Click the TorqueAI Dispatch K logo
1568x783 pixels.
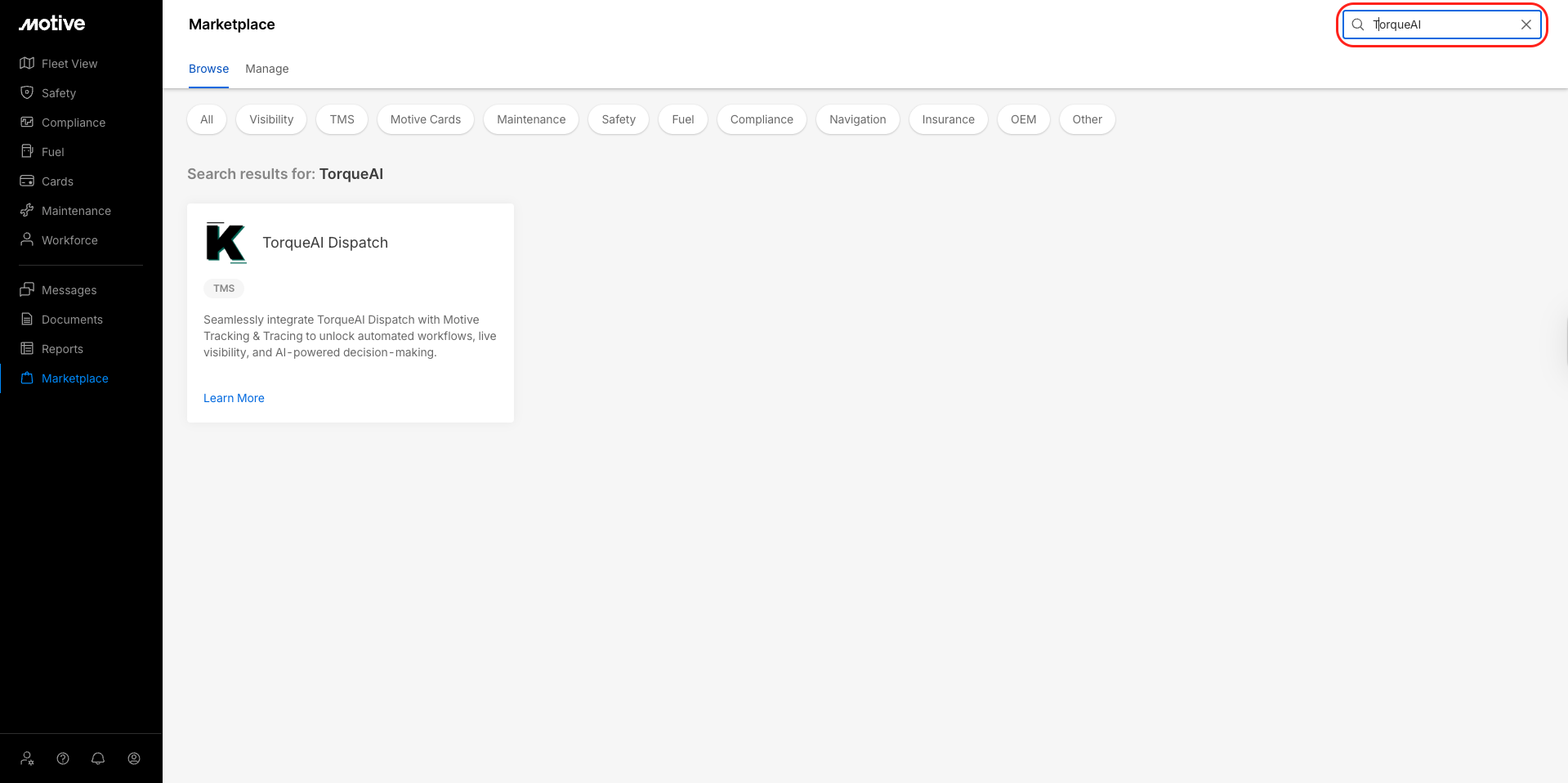pyautogui.click(x=226, y=243)
